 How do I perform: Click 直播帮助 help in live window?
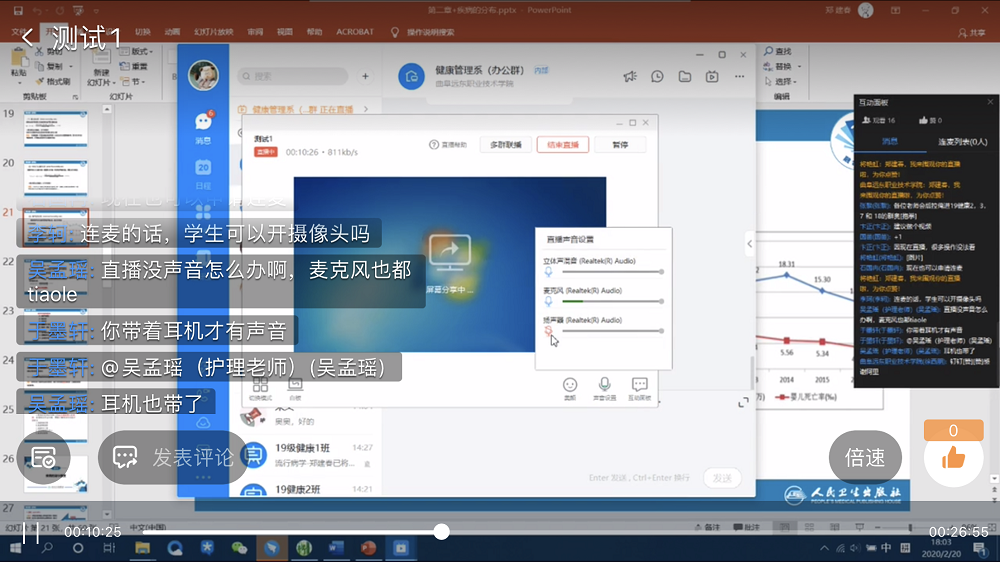coord(448,145)
